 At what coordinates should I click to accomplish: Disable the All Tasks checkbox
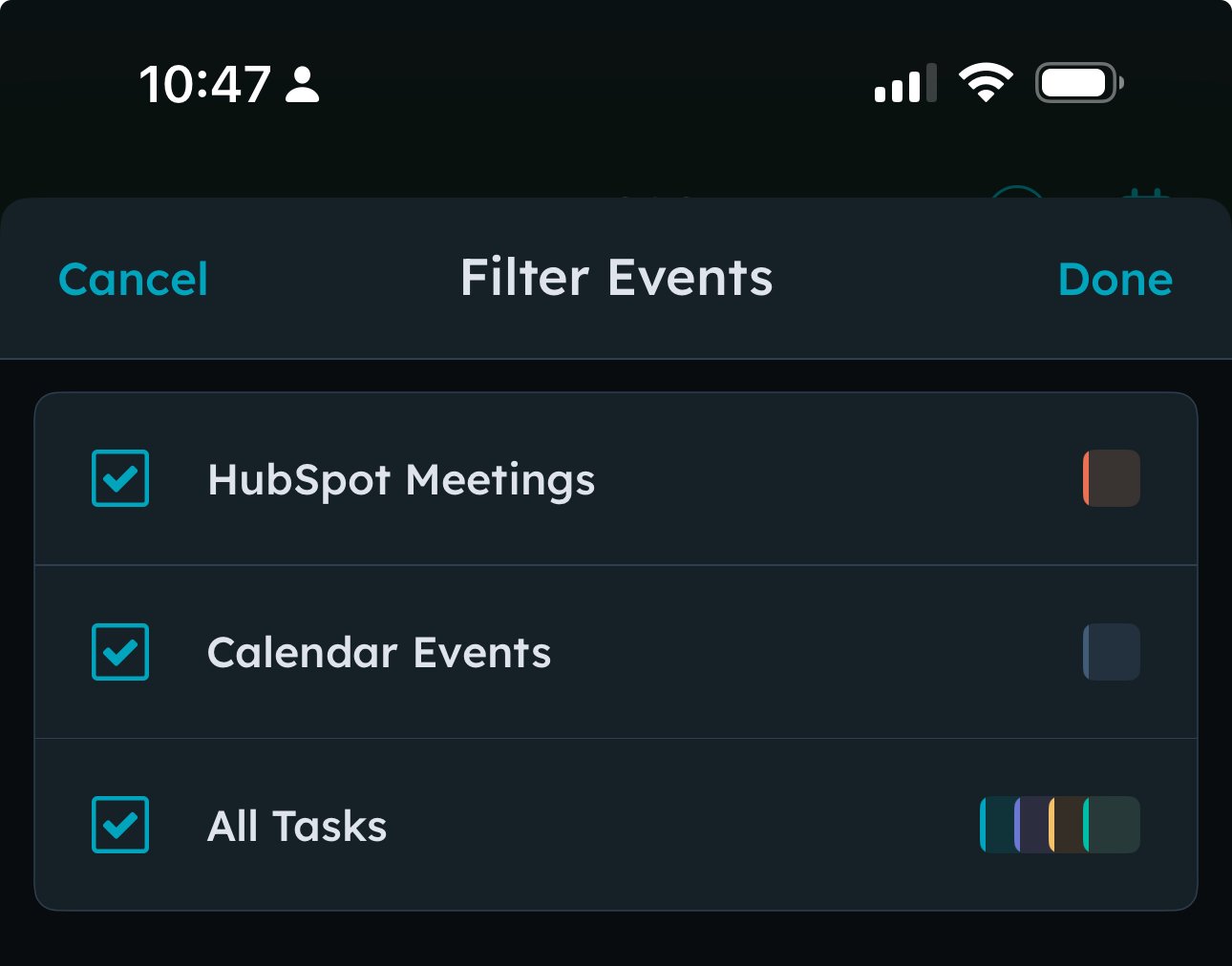coord(120,825)
